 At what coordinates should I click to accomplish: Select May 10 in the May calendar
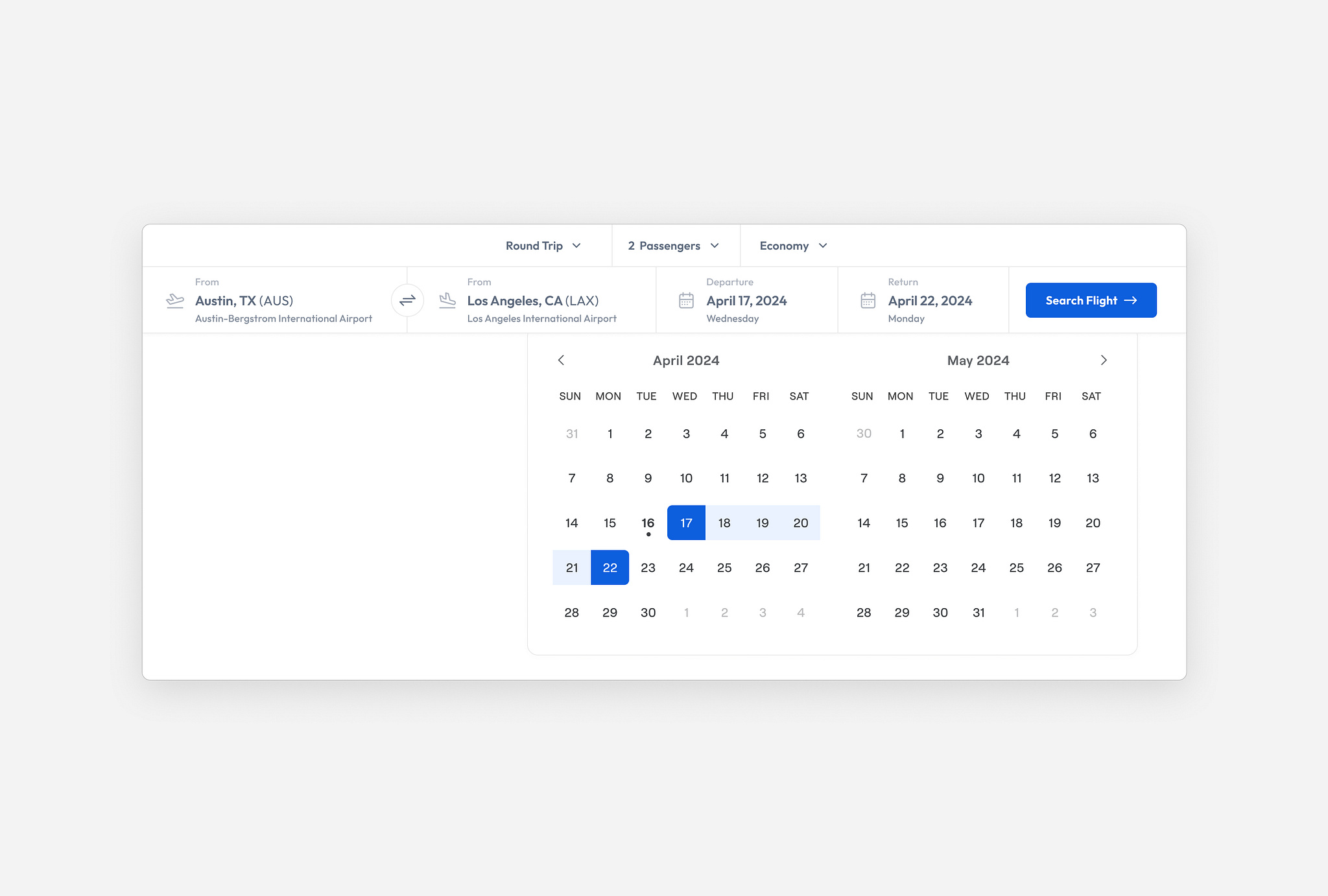coord(978,478)
